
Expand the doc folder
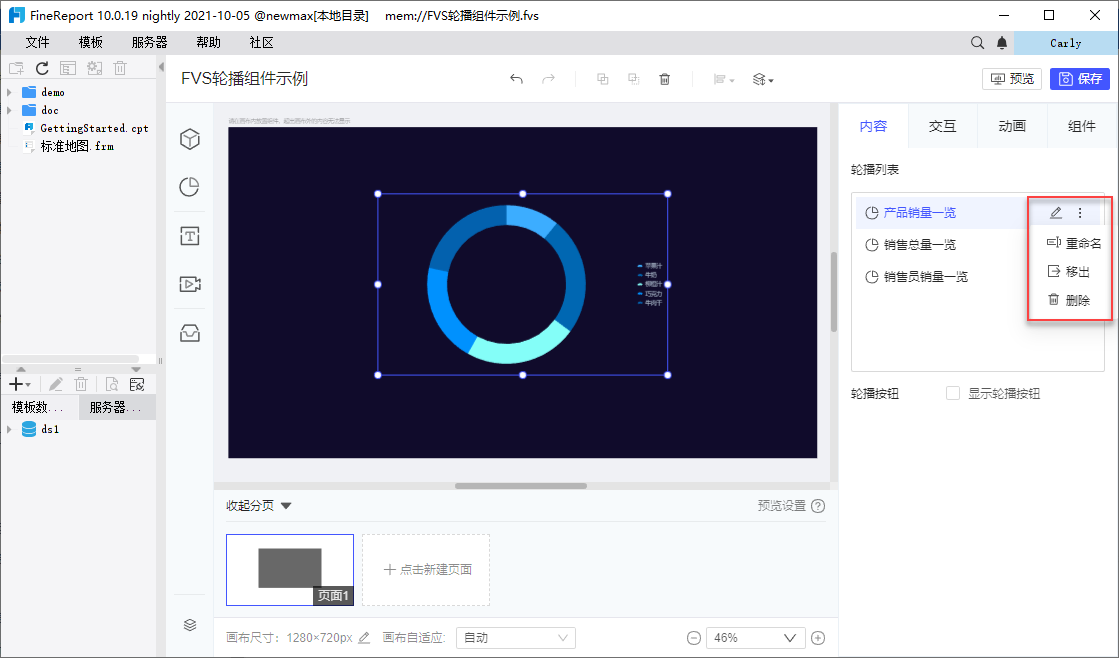click(9, 110)
